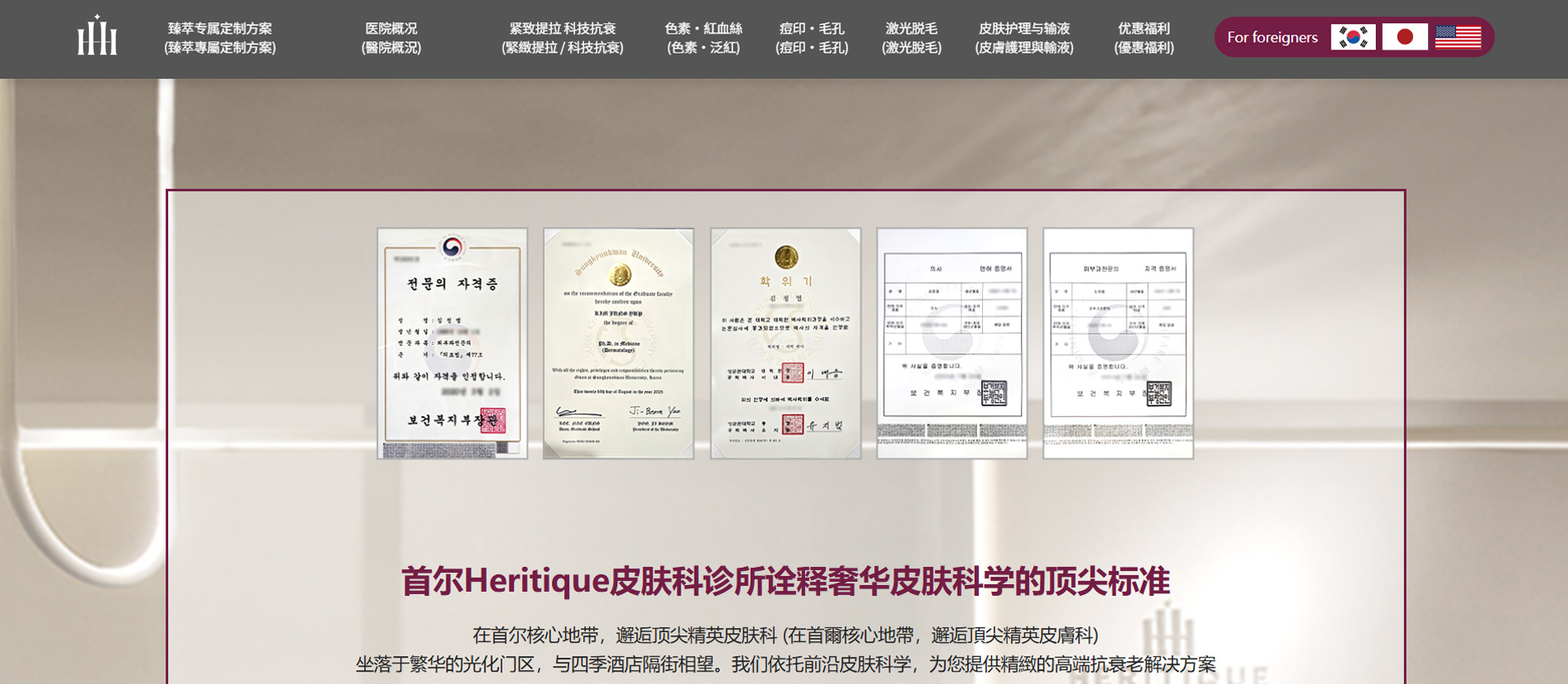This screenshot has width=1568, height=684.
Task: Open the 激光脱毛 menu
Action: coord(911,38)
